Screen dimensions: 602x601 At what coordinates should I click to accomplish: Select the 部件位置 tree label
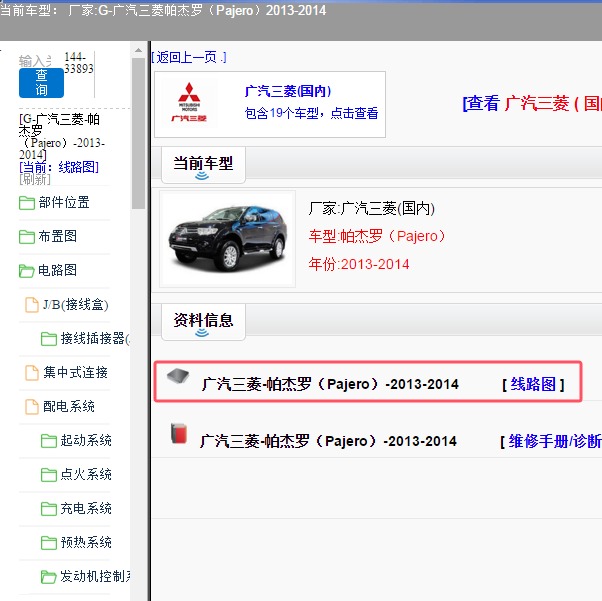click(64, 202)
